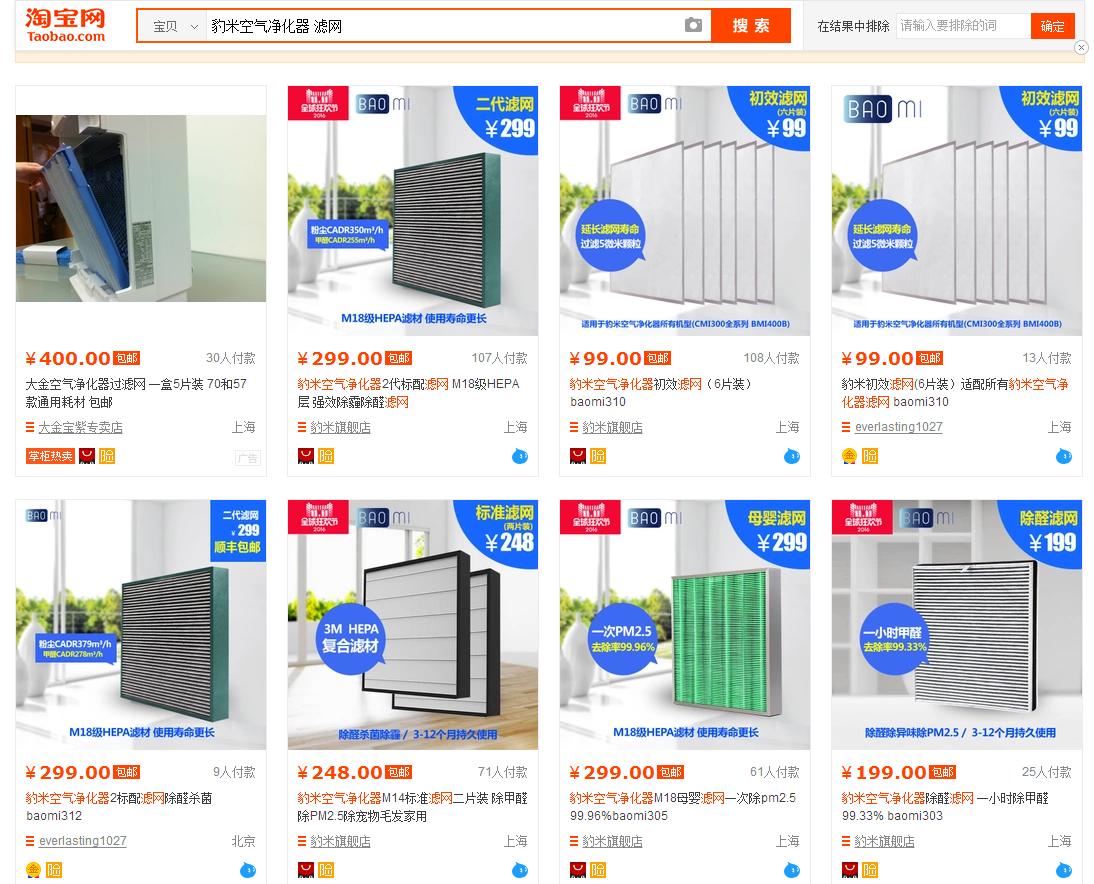Open the green 母婴滤网 product image

pos(684,624)
